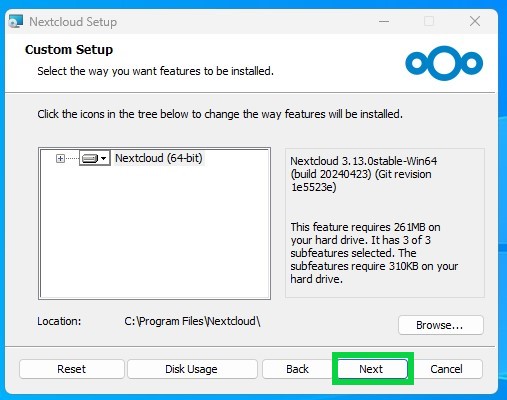This screenshot has width=507, height=400.
Task: Reset the feature selections
Action: 72,369
